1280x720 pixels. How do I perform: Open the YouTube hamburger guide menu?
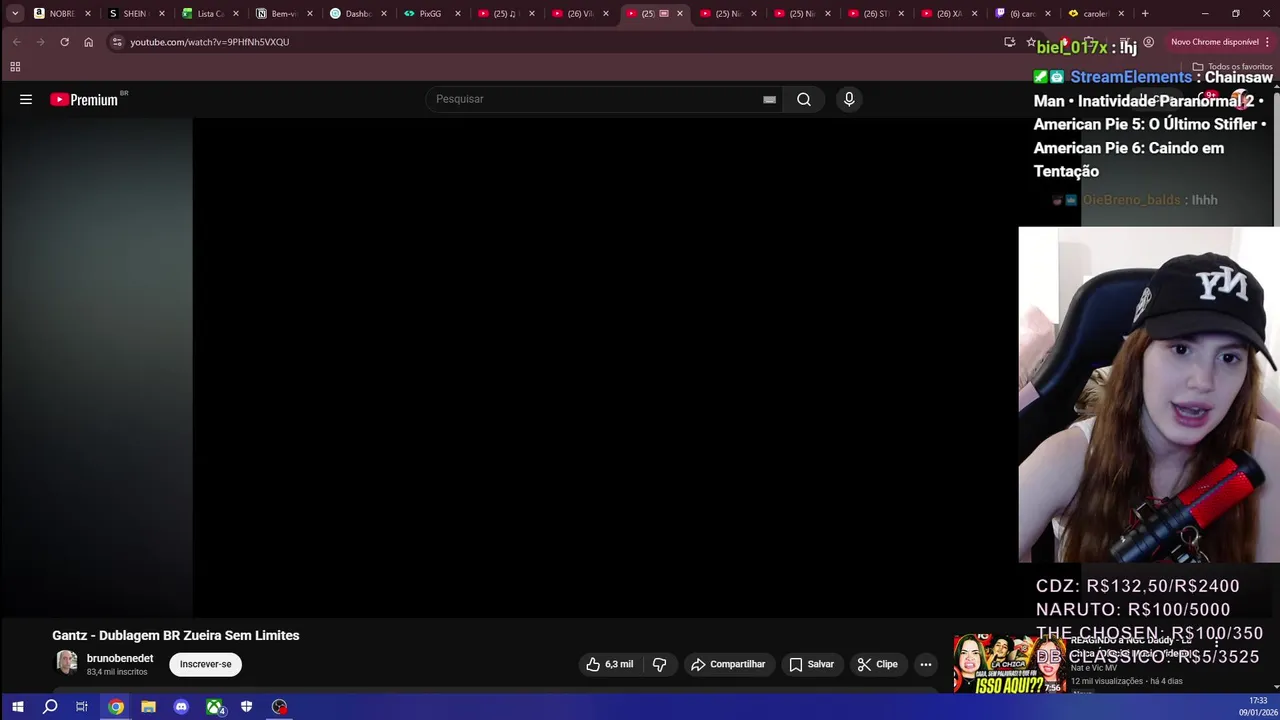[26, 99]
